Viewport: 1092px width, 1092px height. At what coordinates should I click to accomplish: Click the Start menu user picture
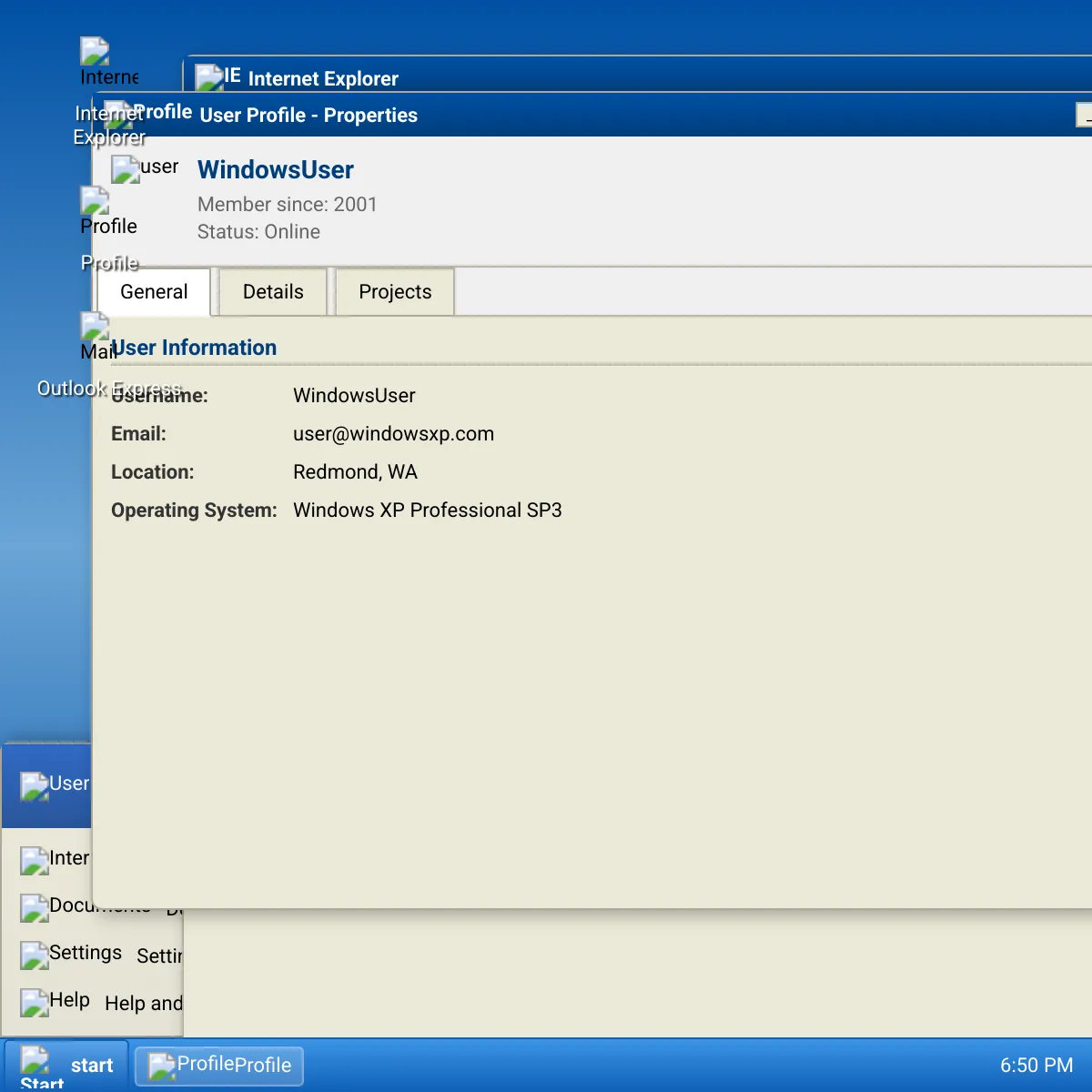[x=35, y=786]
